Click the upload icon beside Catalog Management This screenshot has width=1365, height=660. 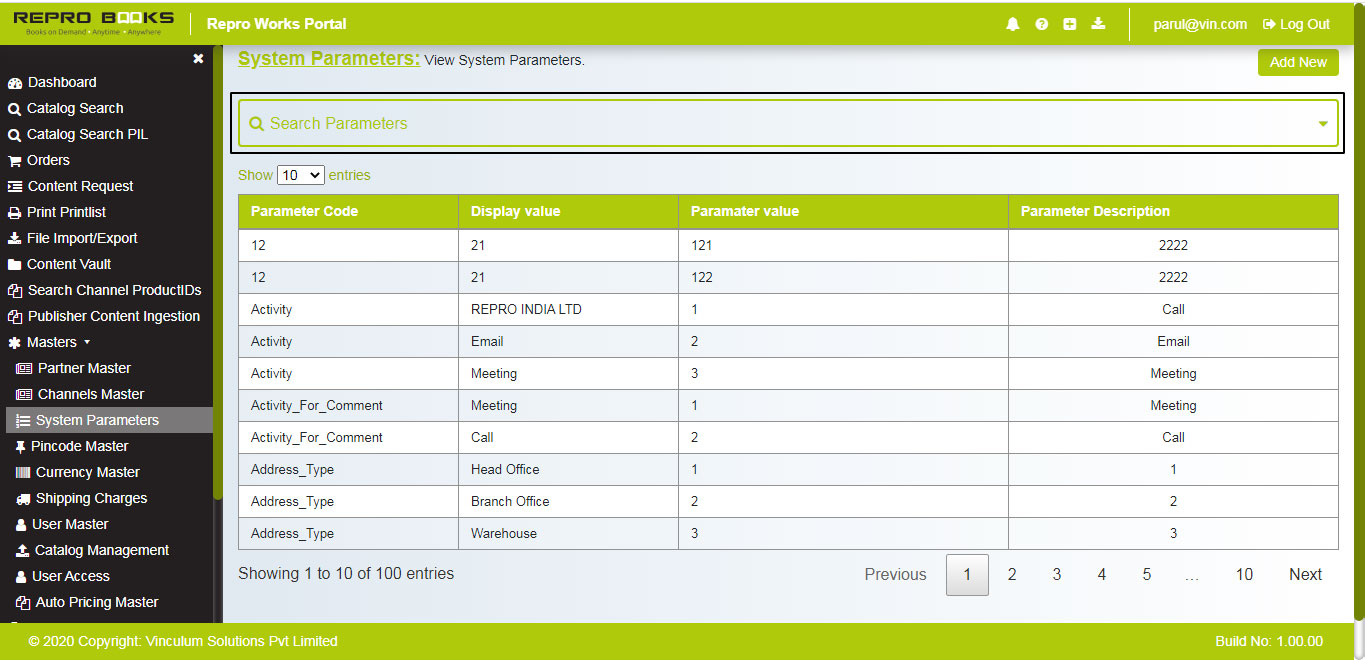22,550
